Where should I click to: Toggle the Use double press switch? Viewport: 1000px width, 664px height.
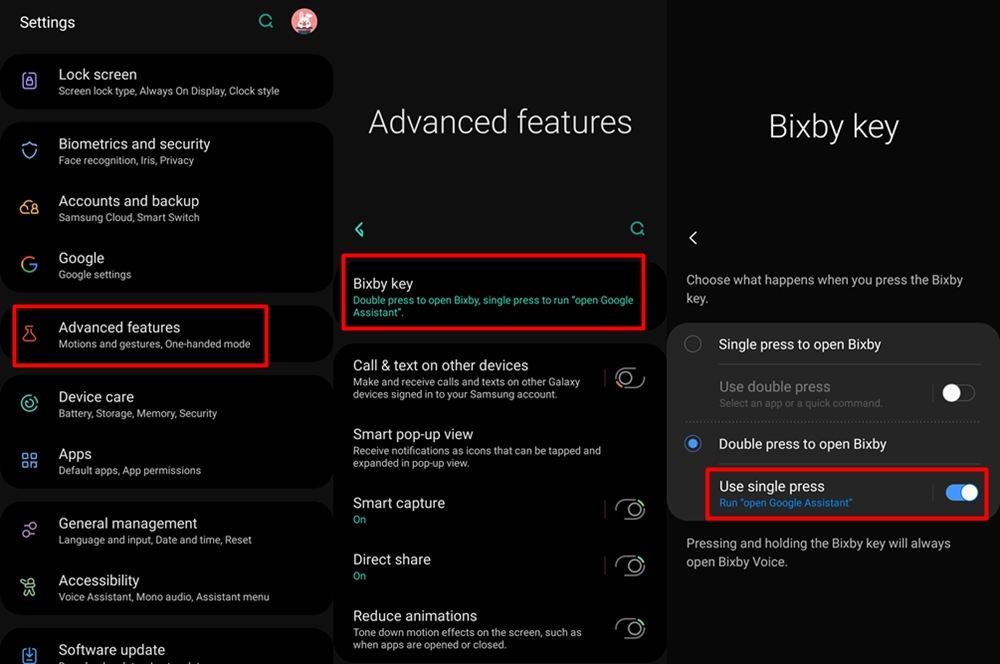click(959, 393)
